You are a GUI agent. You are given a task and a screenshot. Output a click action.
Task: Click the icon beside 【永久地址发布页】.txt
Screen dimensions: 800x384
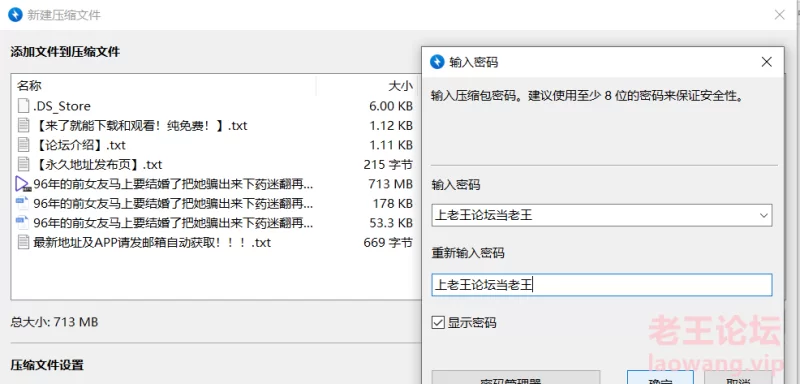(x=23, y=164)
